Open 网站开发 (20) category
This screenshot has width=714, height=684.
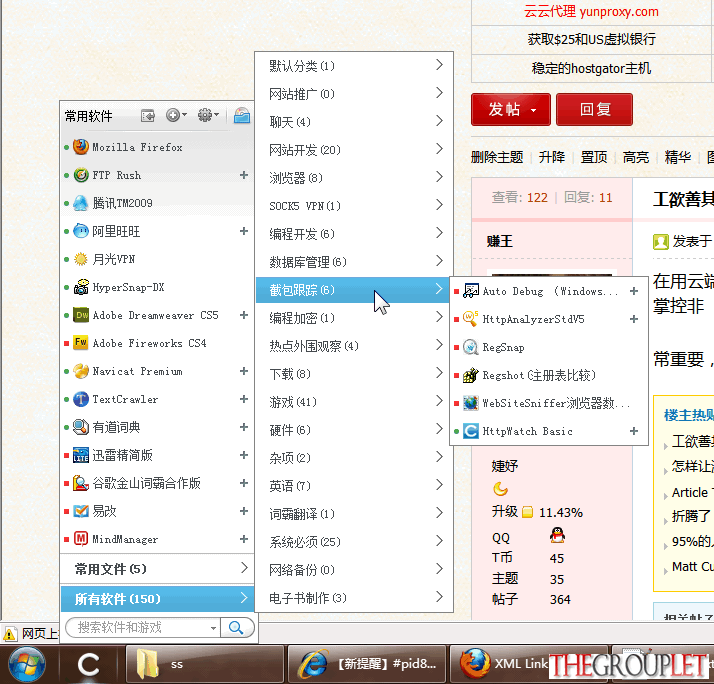click(x=354, y=150)
